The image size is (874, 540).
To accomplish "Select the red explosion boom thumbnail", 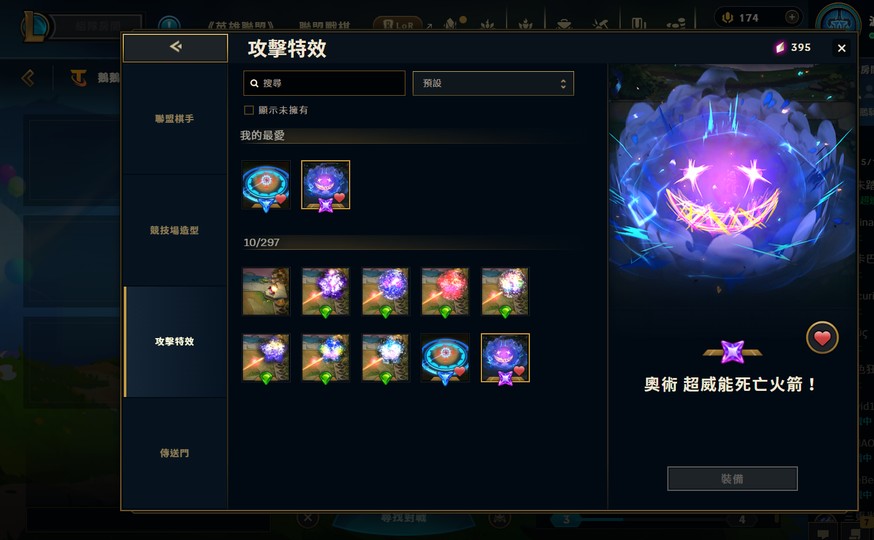I will 445,291.
